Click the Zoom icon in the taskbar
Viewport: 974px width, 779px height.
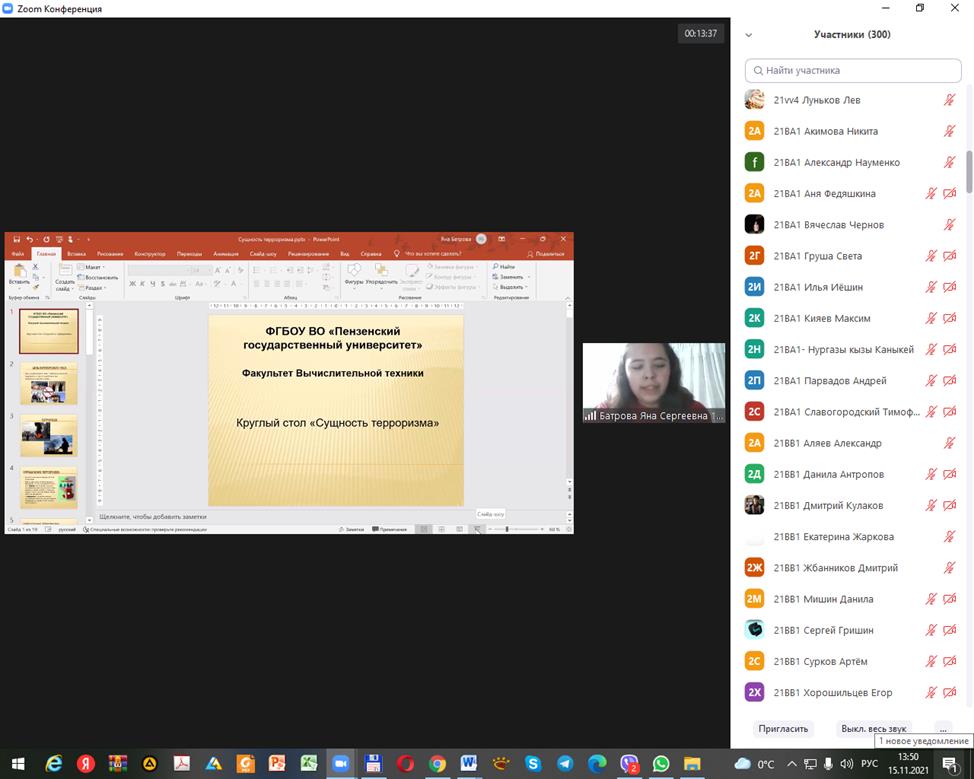pos(340,763)
